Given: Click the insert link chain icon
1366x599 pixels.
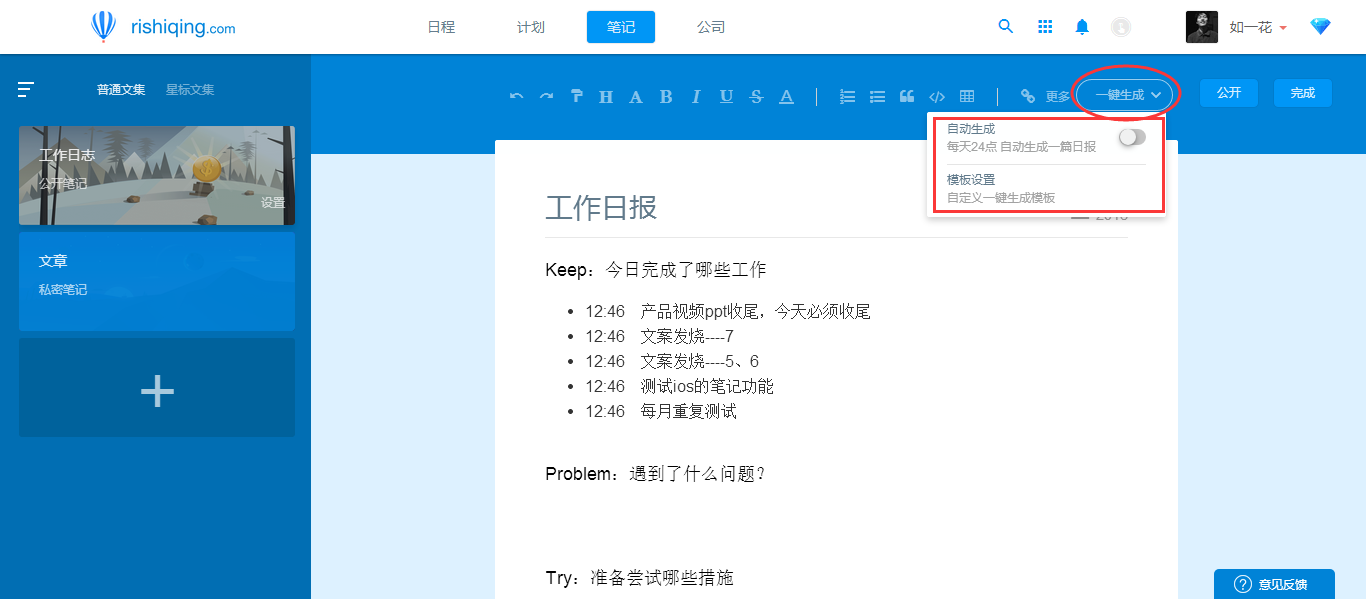Looking at the screenshot, I should [1027, 96].
